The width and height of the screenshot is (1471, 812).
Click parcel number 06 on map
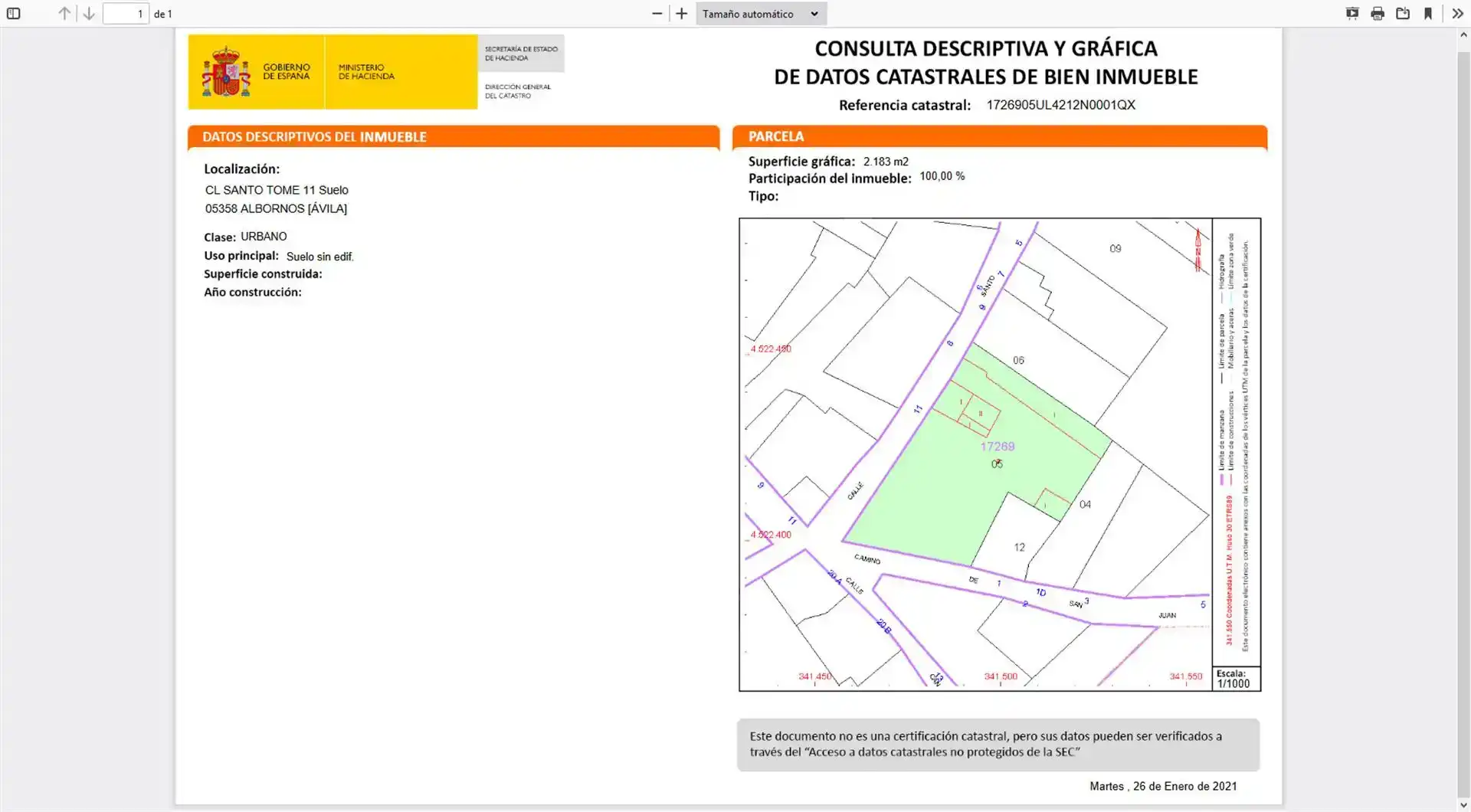1018,360
